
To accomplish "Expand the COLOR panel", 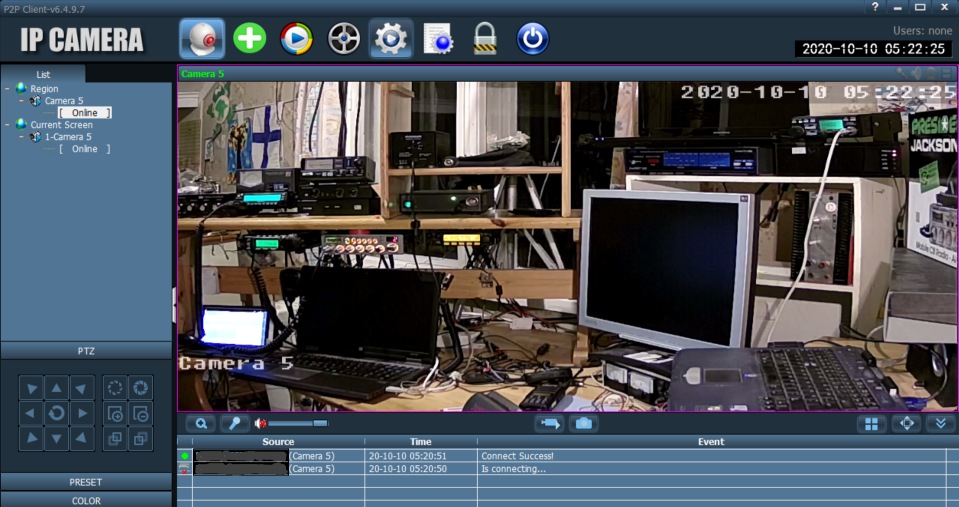I will tap(86, 500).
